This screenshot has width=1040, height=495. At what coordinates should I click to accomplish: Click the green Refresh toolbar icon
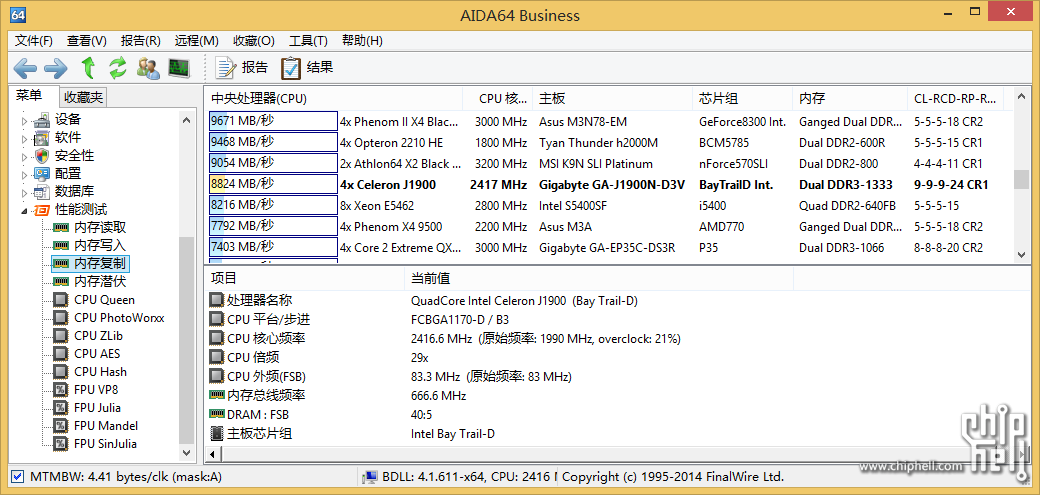(x=118, y=67)
